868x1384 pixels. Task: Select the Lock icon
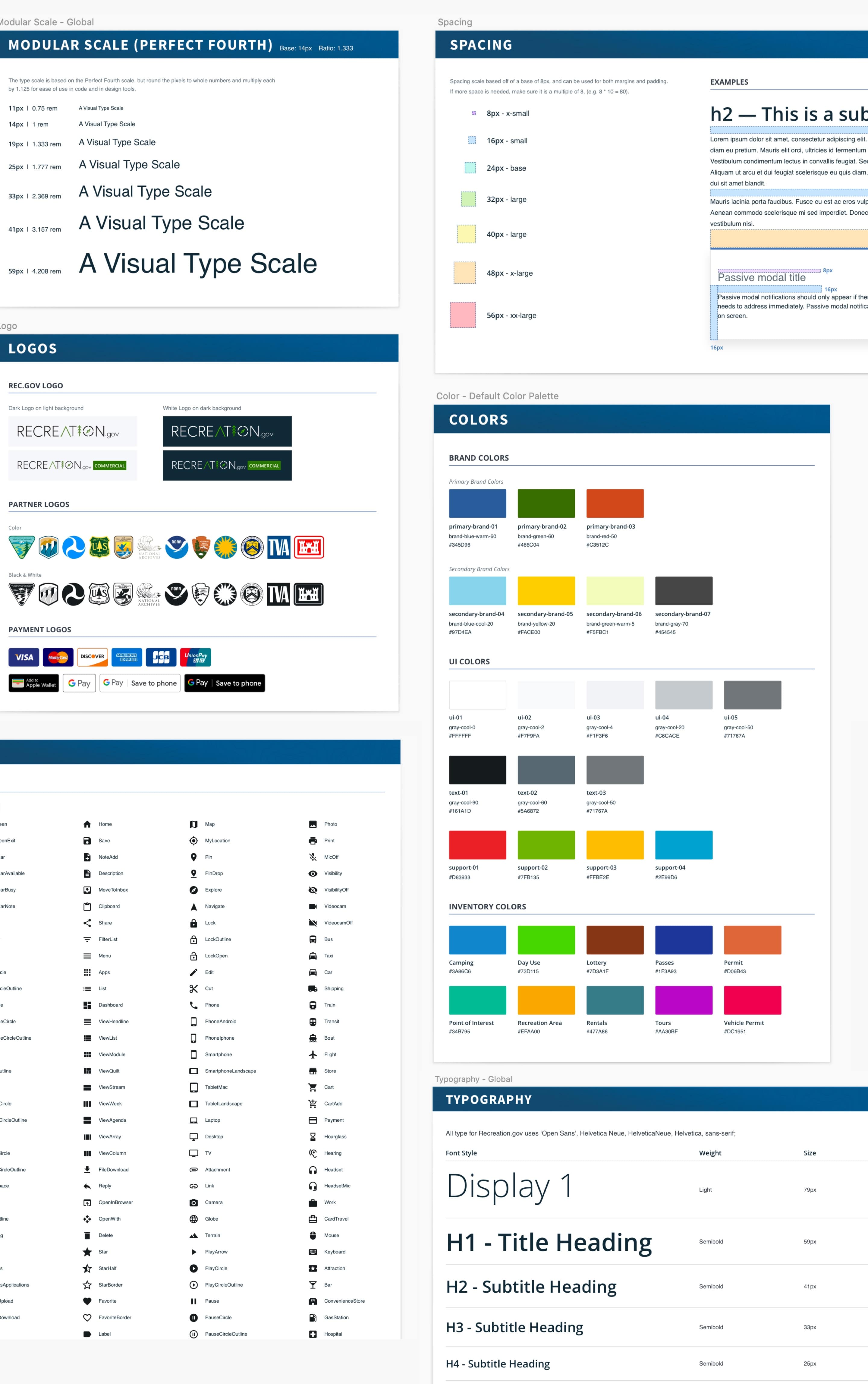click(x=193, y=923)
